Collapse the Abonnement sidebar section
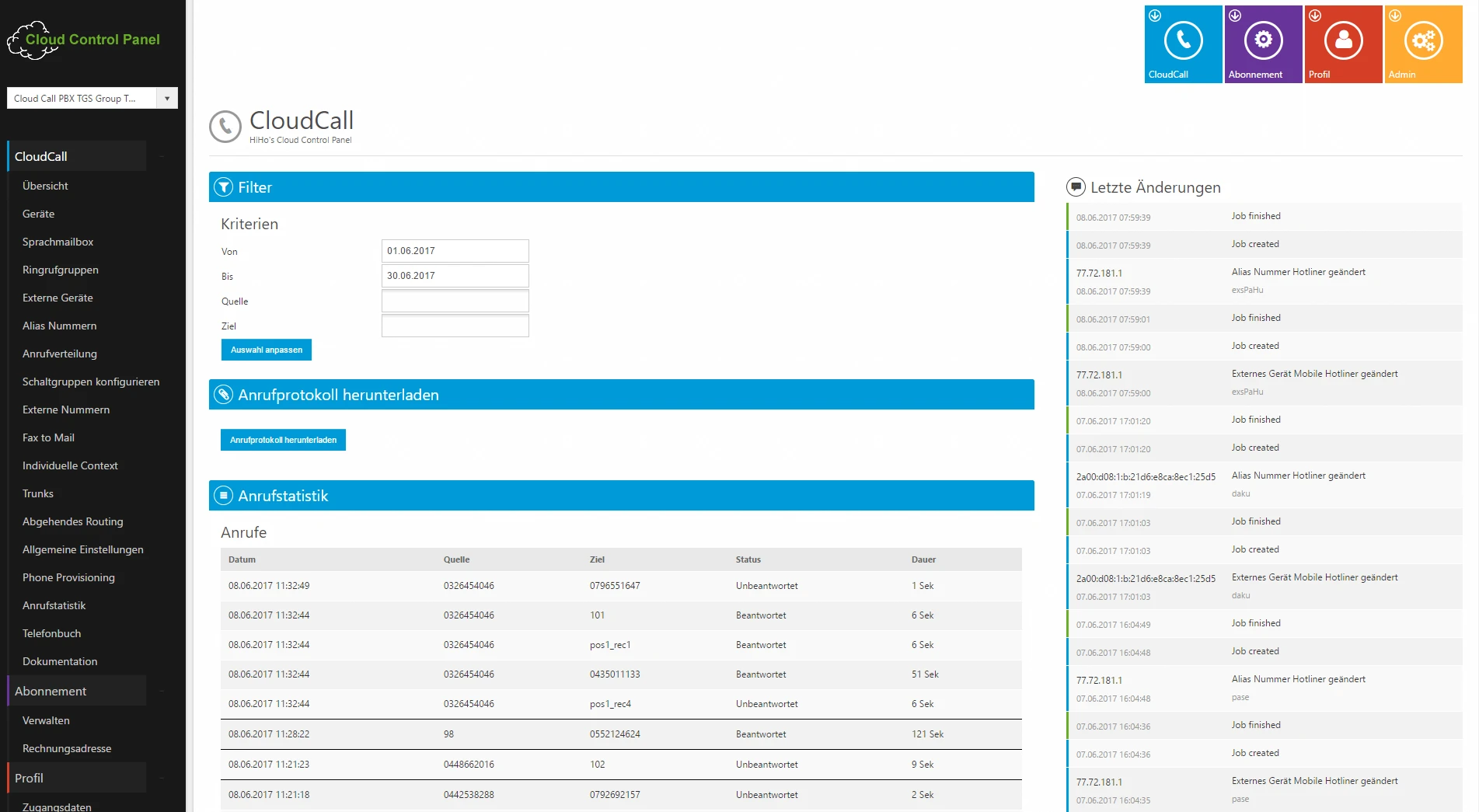 point(162,692)
